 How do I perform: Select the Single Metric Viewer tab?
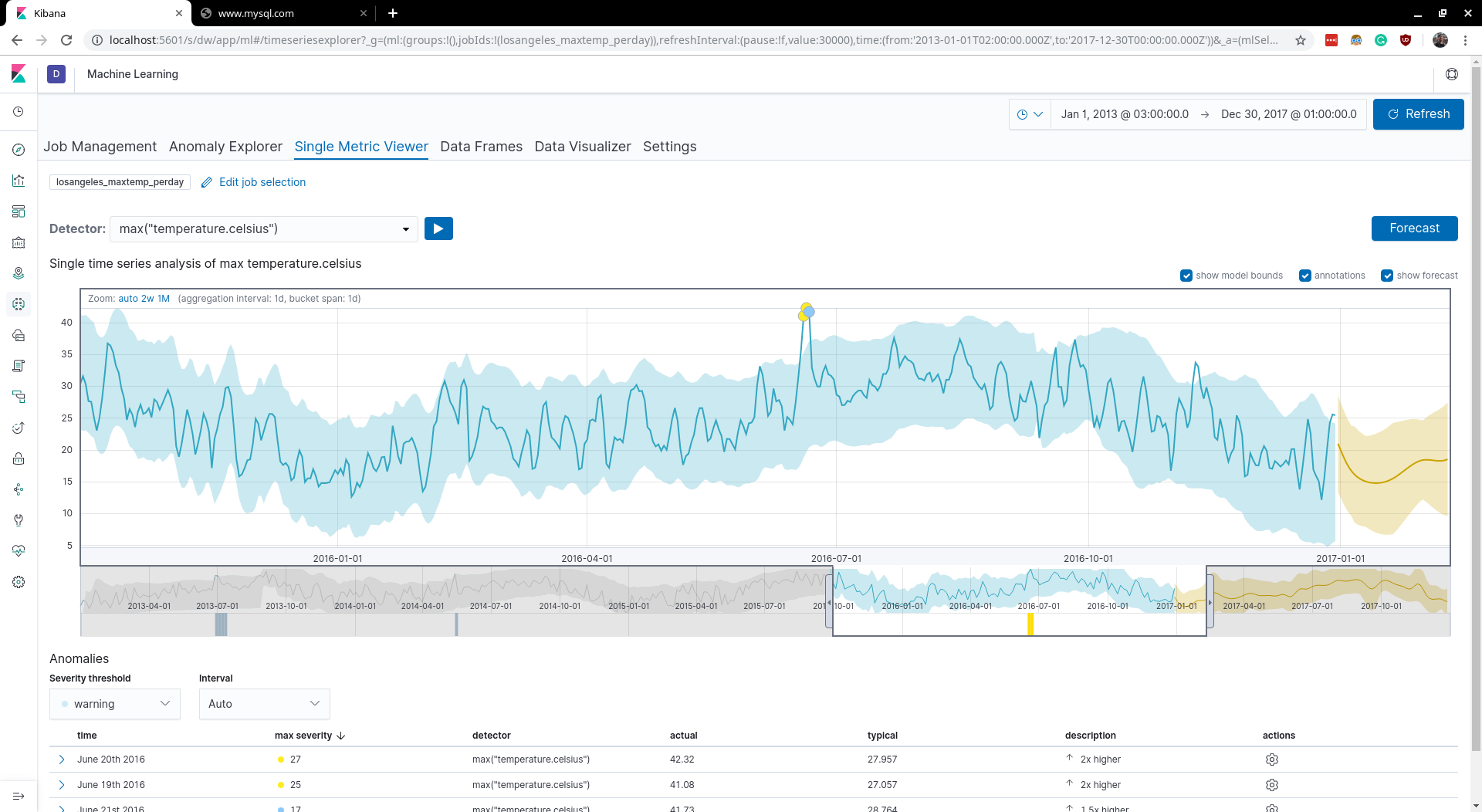pos(361,147)
